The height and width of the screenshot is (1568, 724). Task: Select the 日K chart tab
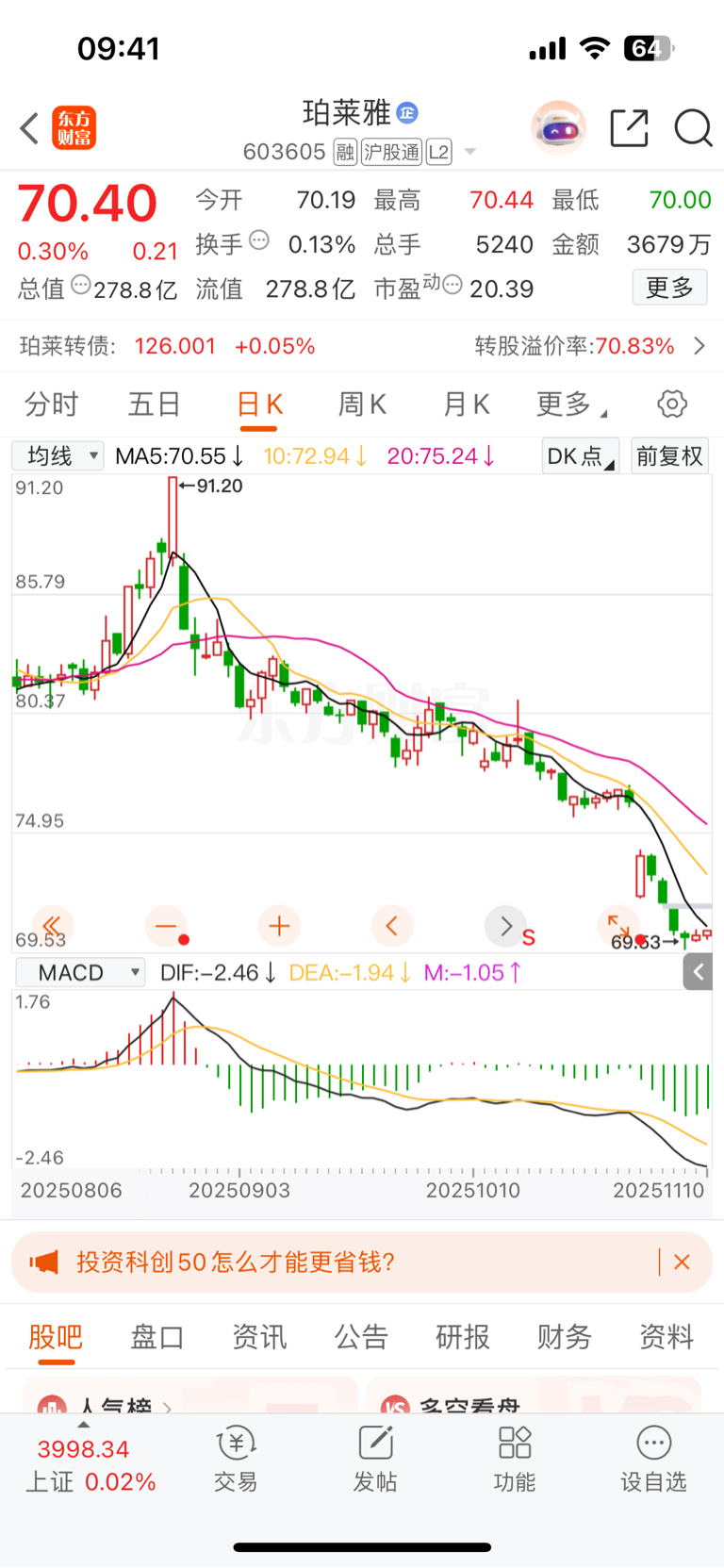(x=258, y=405)
